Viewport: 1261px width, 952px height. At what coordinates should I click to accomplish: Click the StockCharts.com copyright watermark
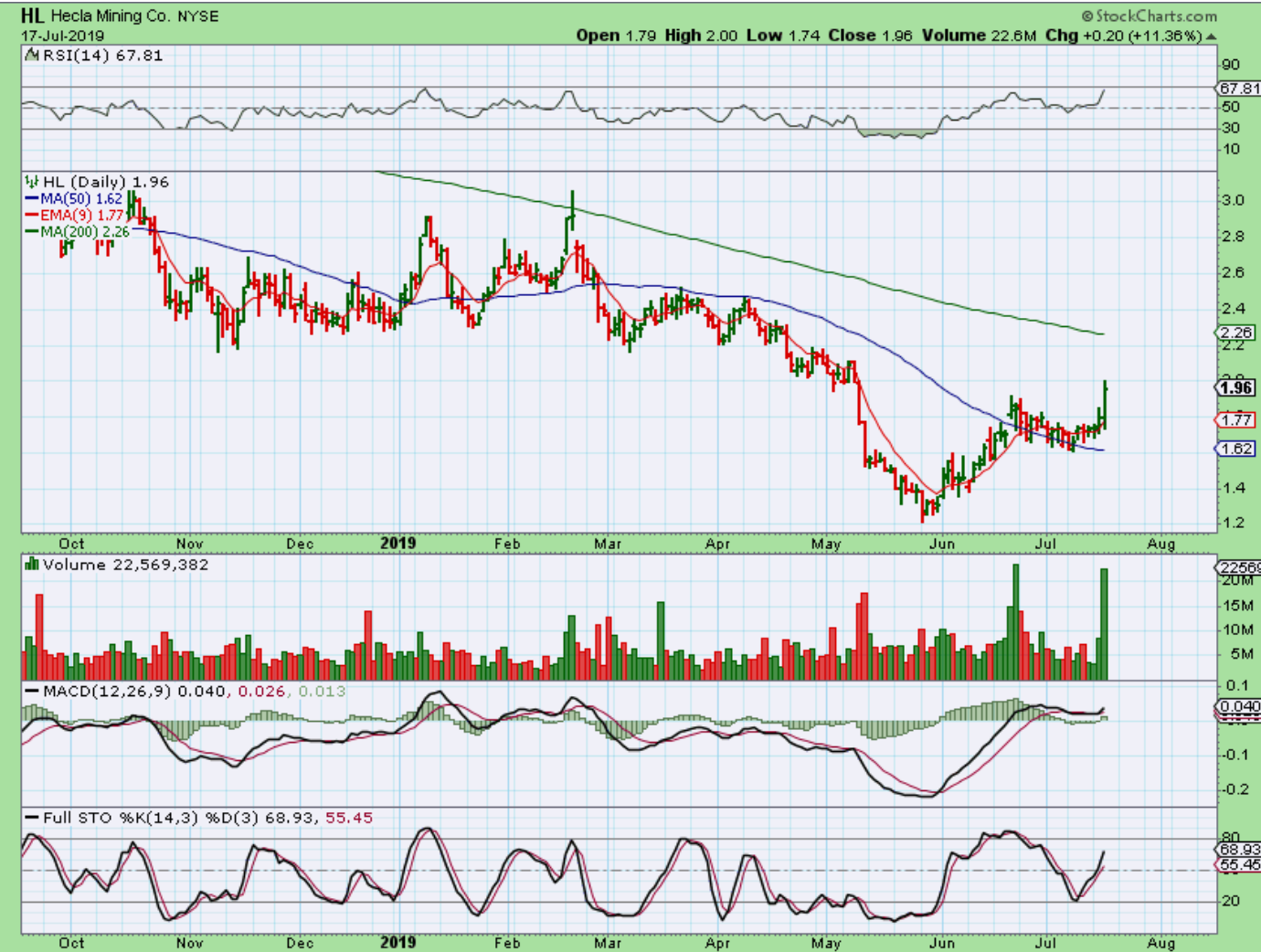pos(1149,16)
